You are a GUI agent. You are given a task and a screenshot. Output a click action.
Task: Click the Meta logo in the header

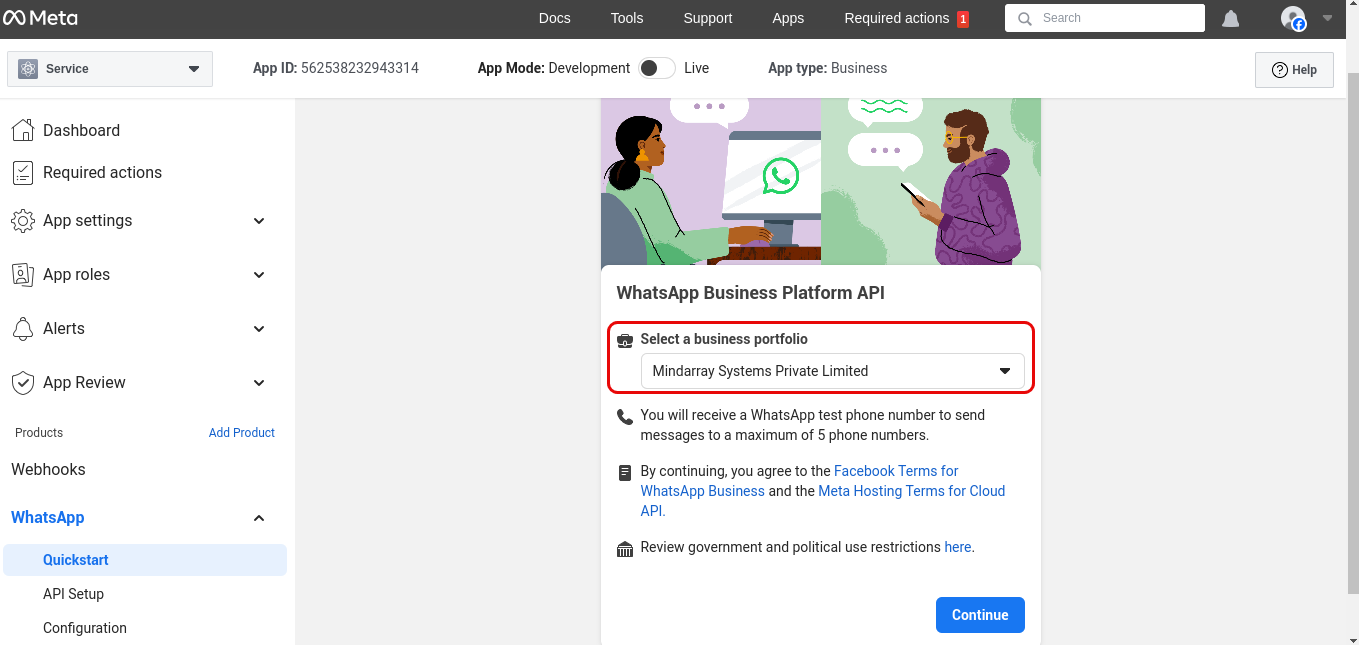(42, 17)
